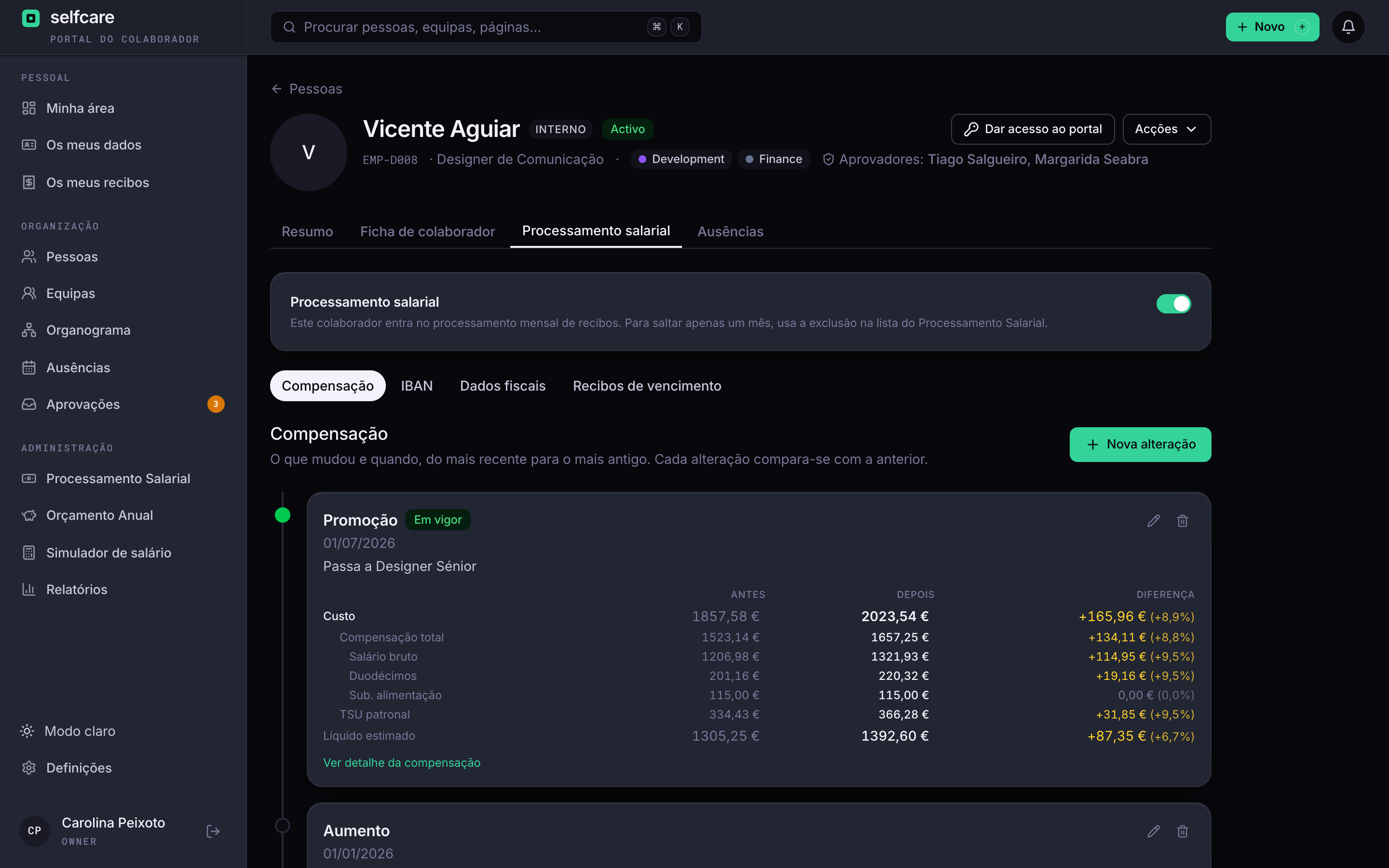
Task: Click the Nova alteração button
Action: (1140, 444)
